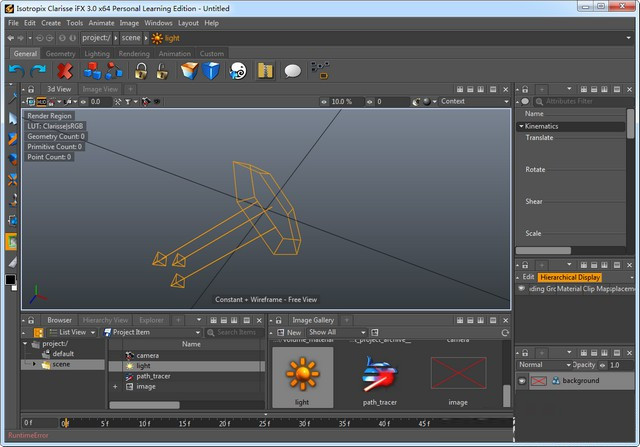Click the New button in Image Gallery
The width and height of the screenshot is (640, 447).
pyautogui.click(x=289, y=333)
